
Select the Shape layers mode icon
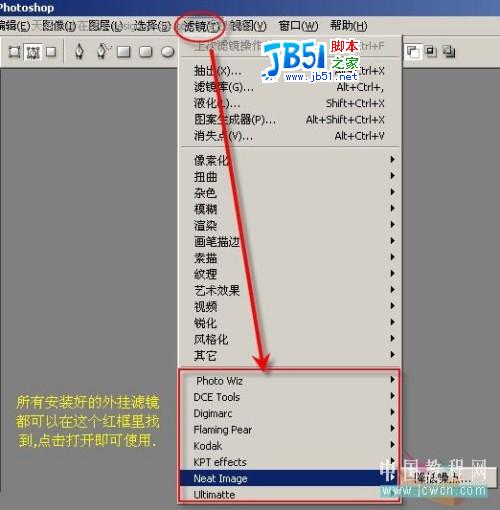pyautogui.click(x=14, y=52)
